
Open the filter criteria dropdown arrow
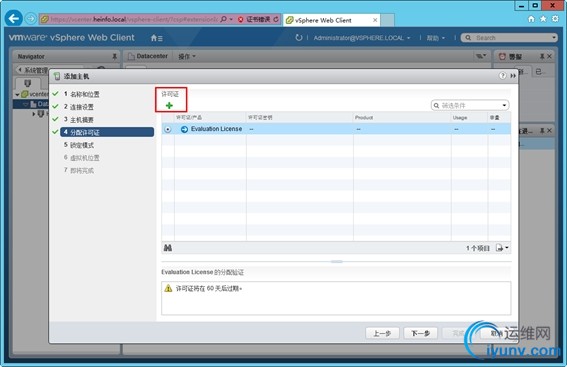coord(504,105)
